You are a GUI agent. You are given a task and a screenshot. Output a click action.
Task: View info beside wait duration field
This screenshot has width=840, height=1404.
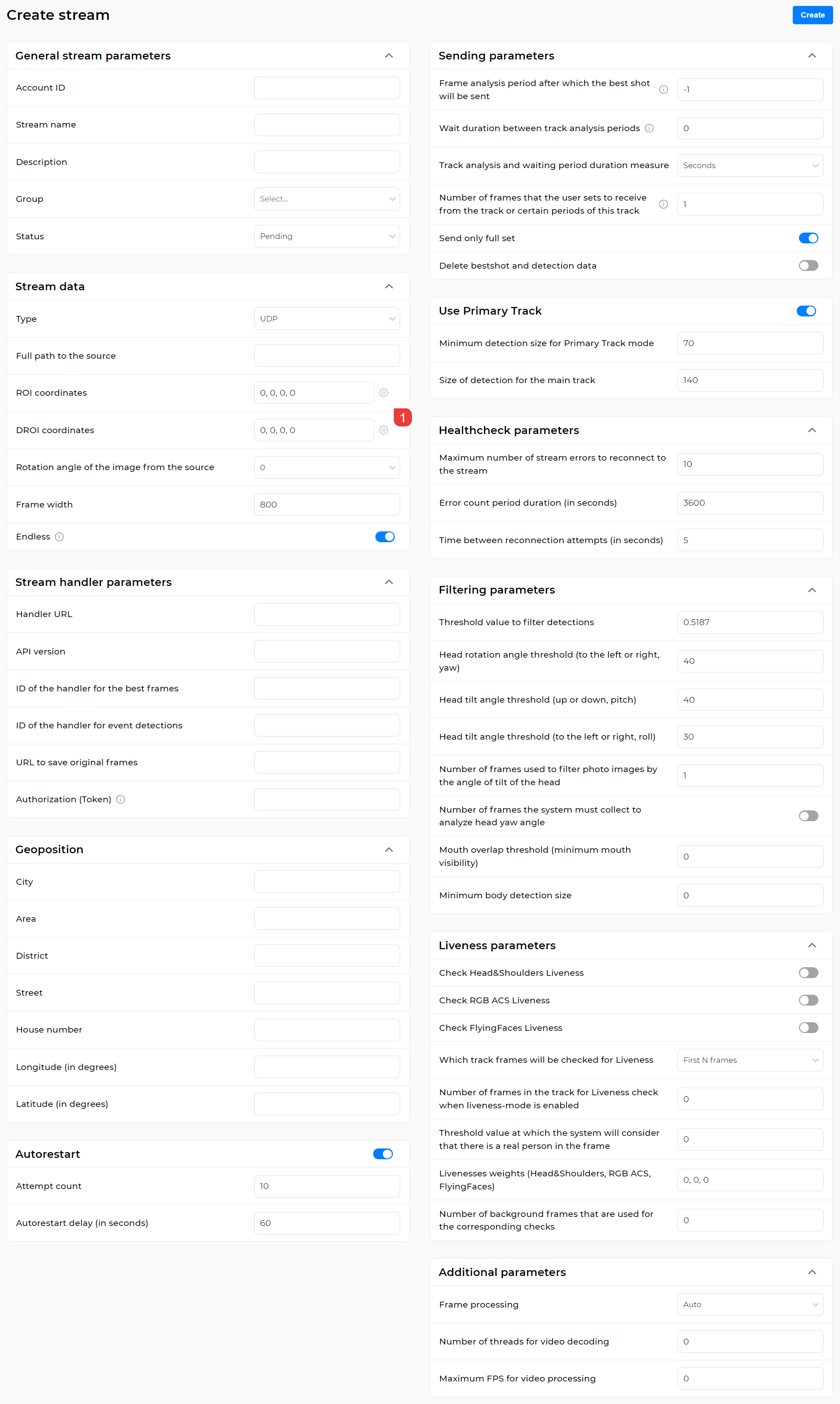(x=648, y=128)
